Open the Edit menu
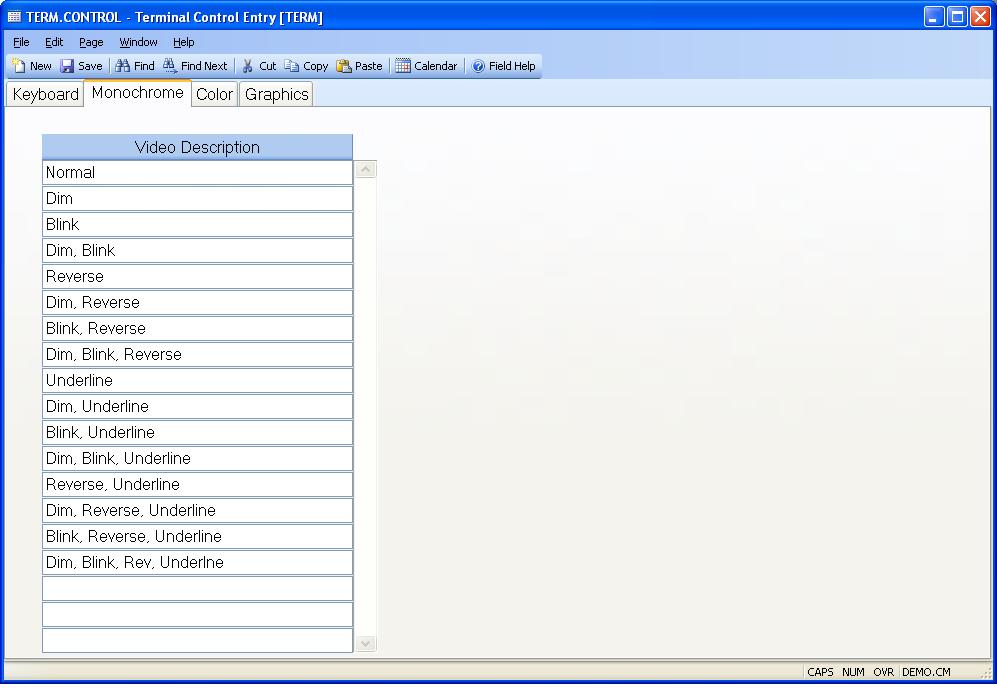The height and width of the screenshot is (689, 997). click(54, 42)
